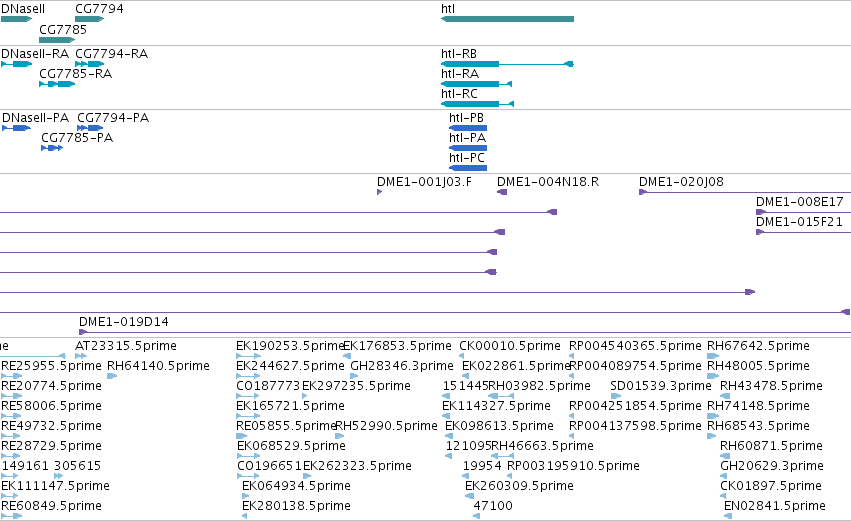Click the DNaseII-PA protein feature
This screenshot has width=851, height=521.
[16, 128]
